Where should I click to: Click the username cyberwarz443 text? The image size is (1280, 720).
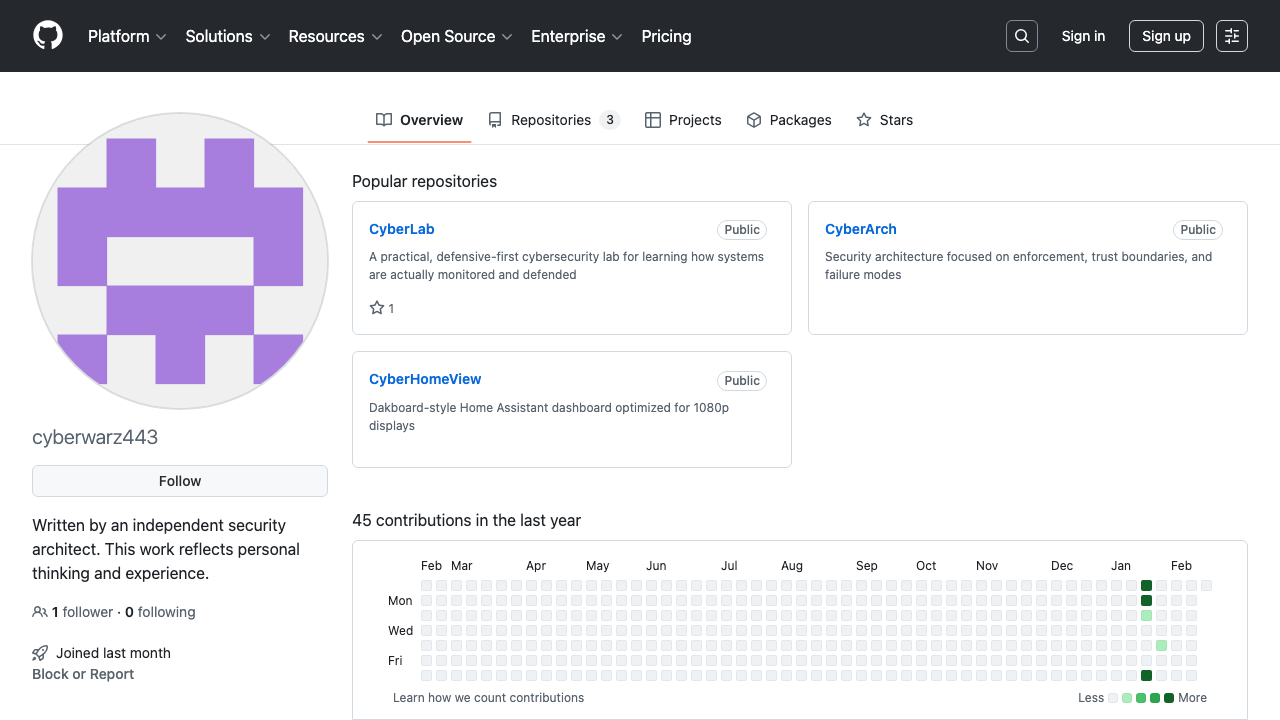click(x=95, y=437)
